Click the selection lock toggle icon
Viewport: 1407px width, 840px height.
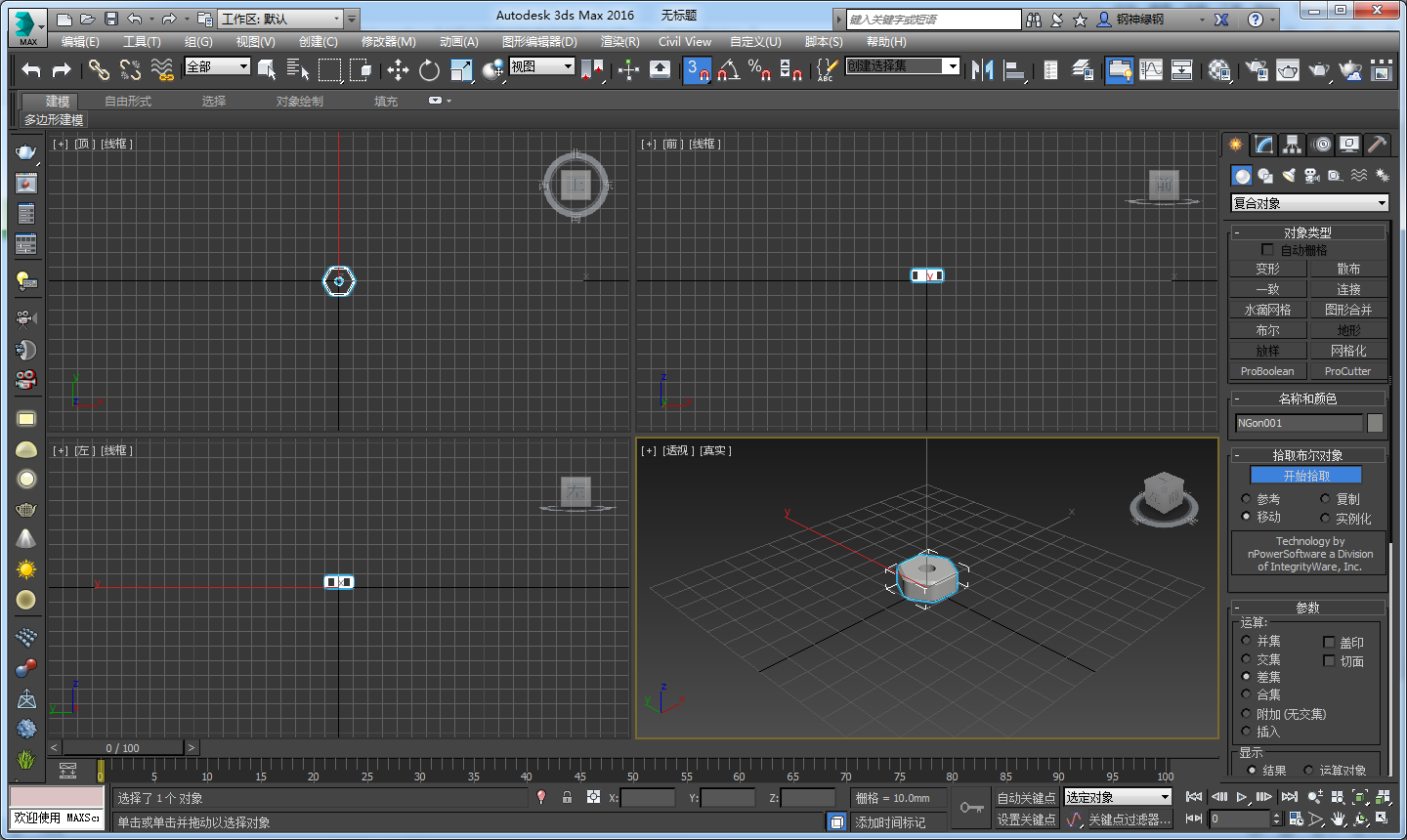click(567, 797)
